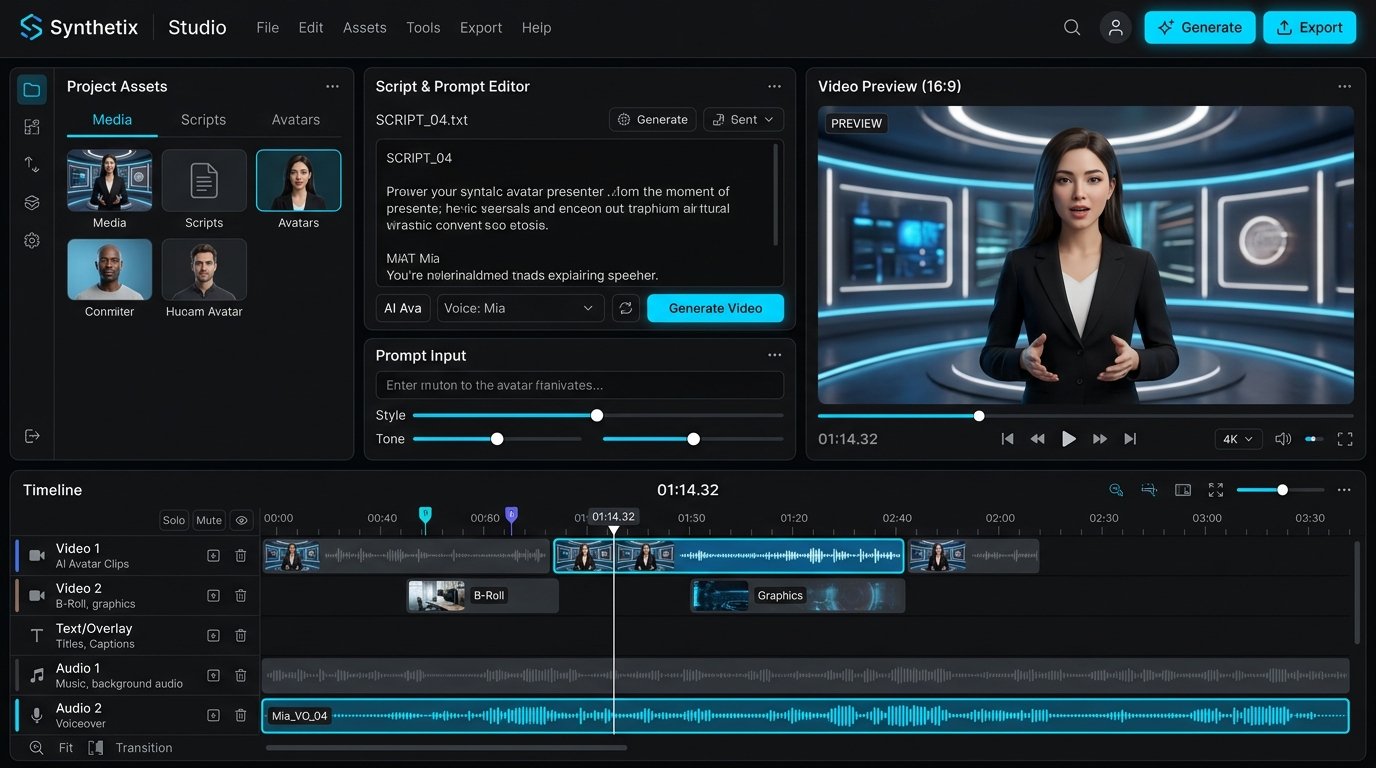1376x768 pixels.
Task: Click the add icon on Video 2 track
Action: [213, 596]
